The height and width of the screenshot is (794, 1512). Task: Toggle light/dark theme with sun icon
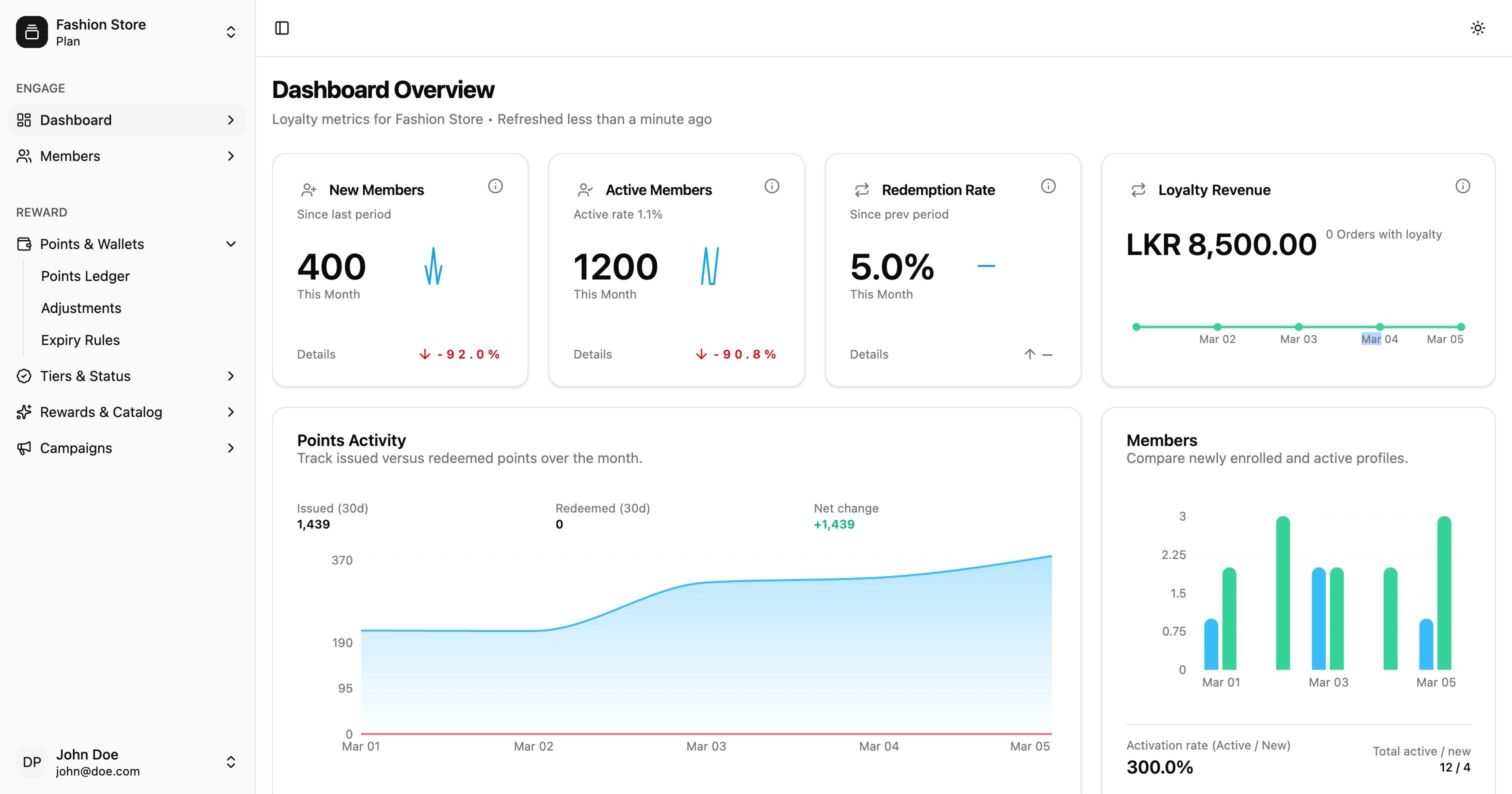[1478, 27]
